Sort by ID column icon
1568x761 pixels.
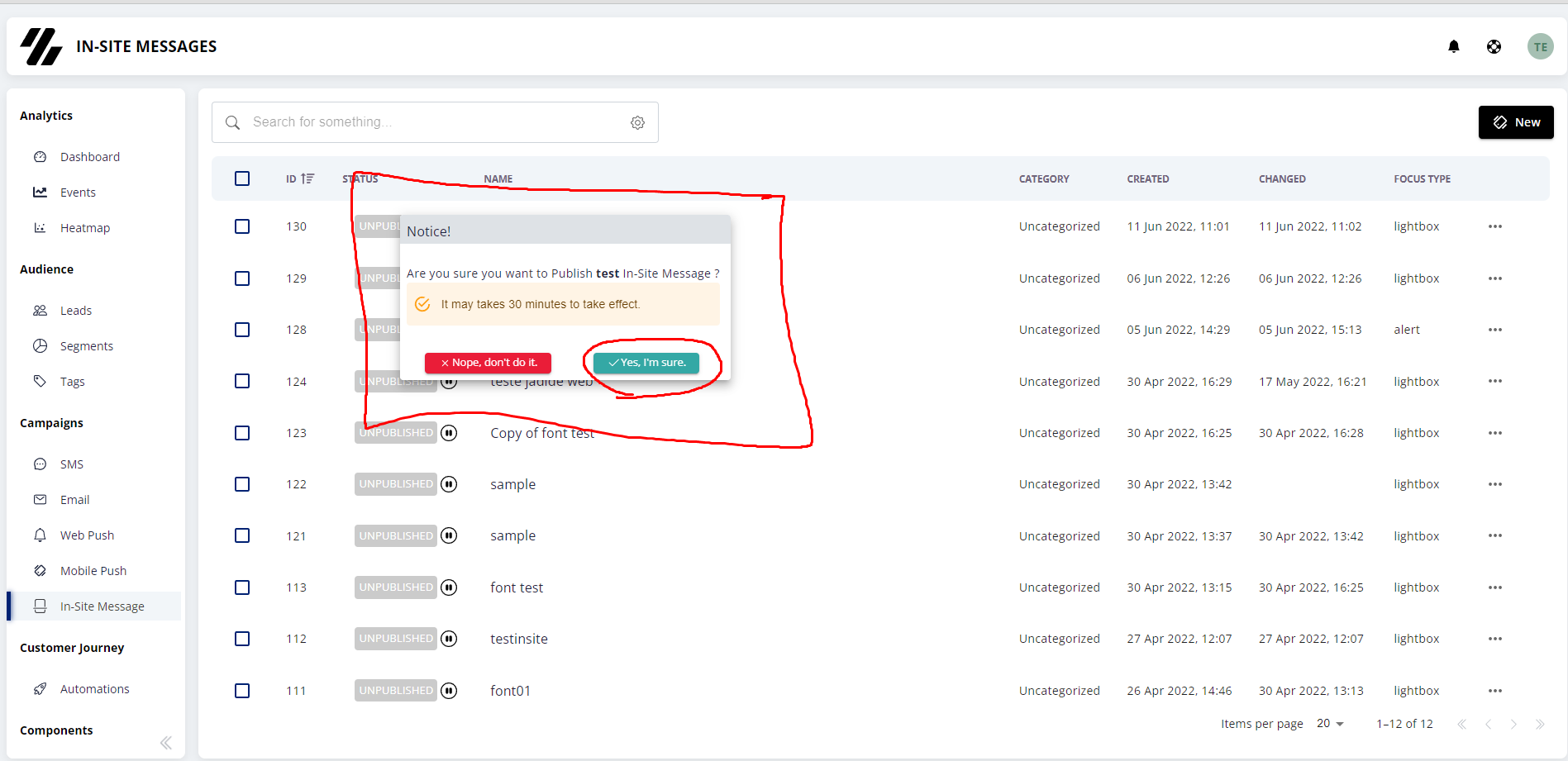[x=307, y=178]
